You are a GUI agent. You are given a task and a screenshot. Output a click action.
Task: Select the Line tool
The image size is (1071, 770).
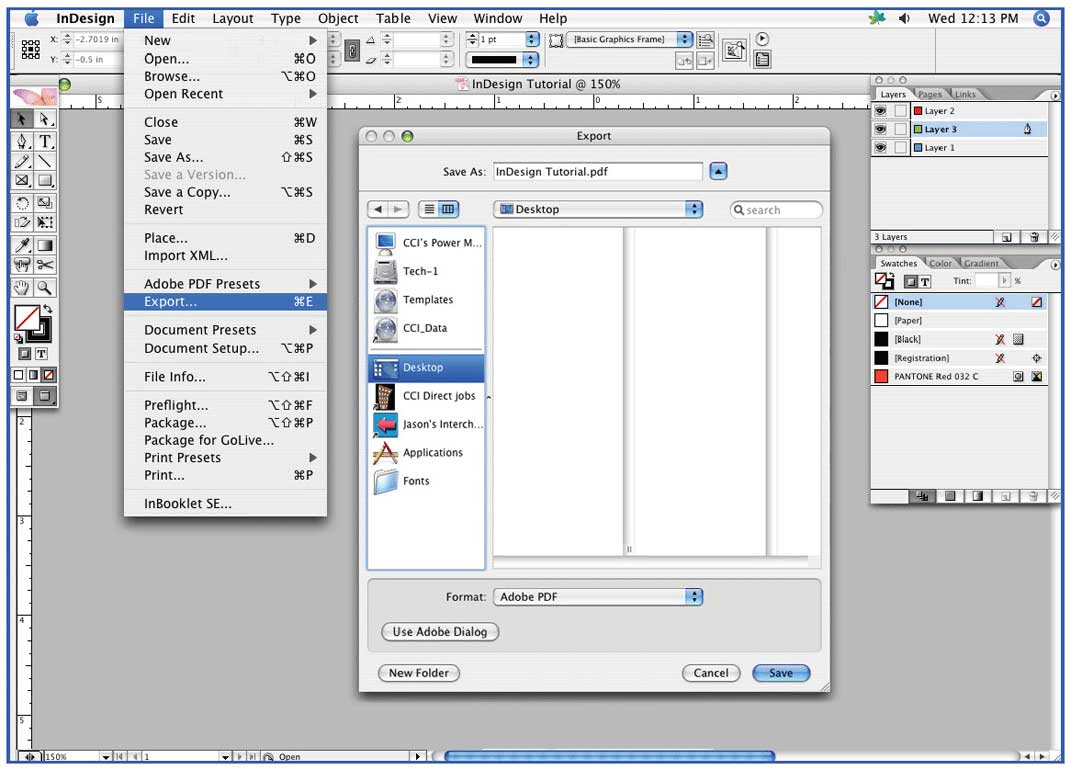tap(44, 161)
